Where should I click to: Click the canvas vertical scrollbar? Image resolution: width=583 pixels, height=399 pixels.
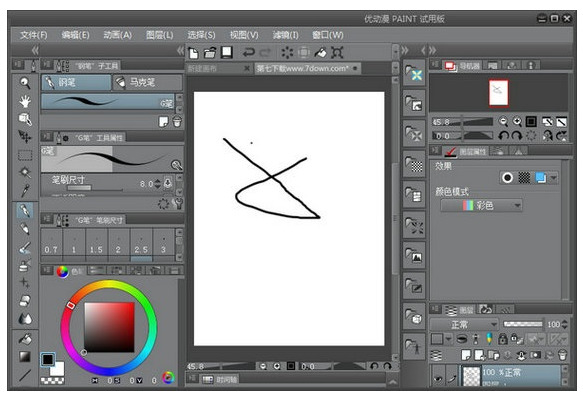(x=395, y=218)
